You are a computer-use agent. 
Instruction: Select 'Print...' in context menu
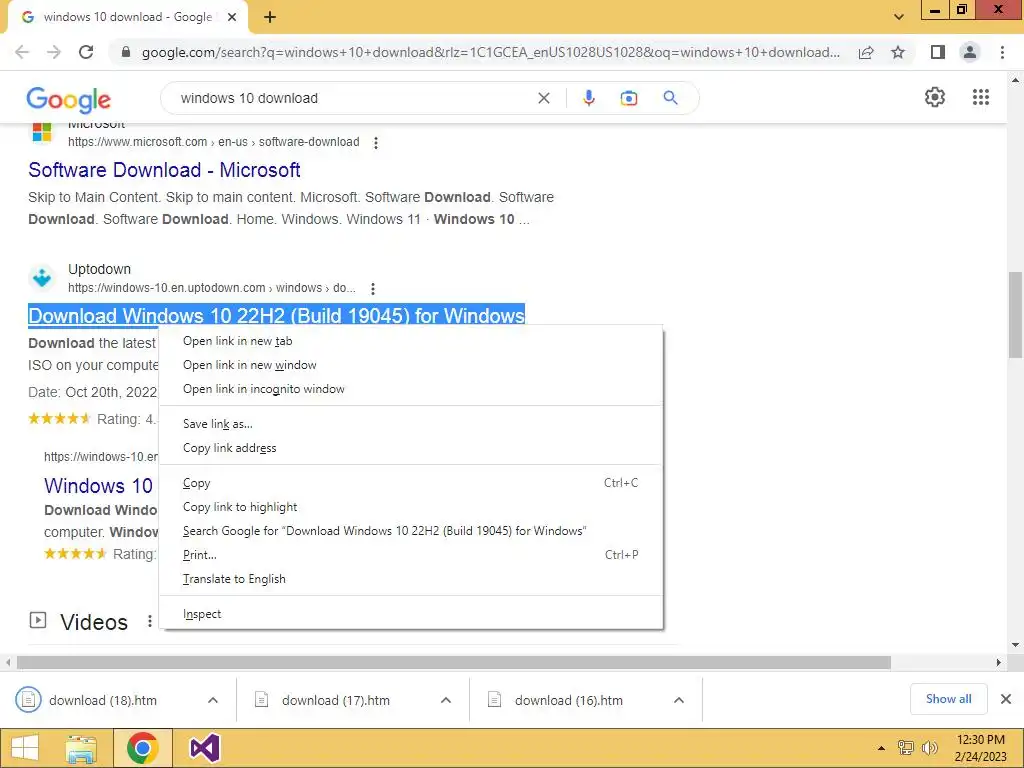coord(411,555)
